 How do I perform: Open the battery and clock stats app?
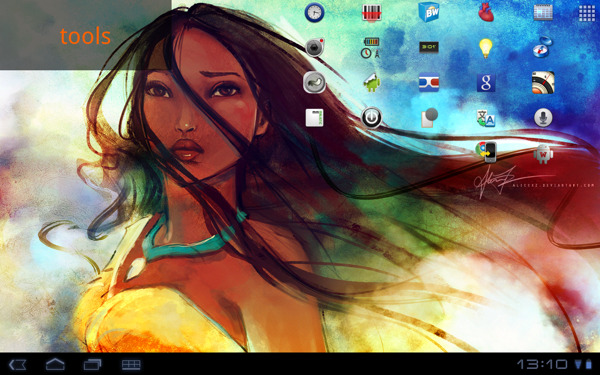(371, 48)
